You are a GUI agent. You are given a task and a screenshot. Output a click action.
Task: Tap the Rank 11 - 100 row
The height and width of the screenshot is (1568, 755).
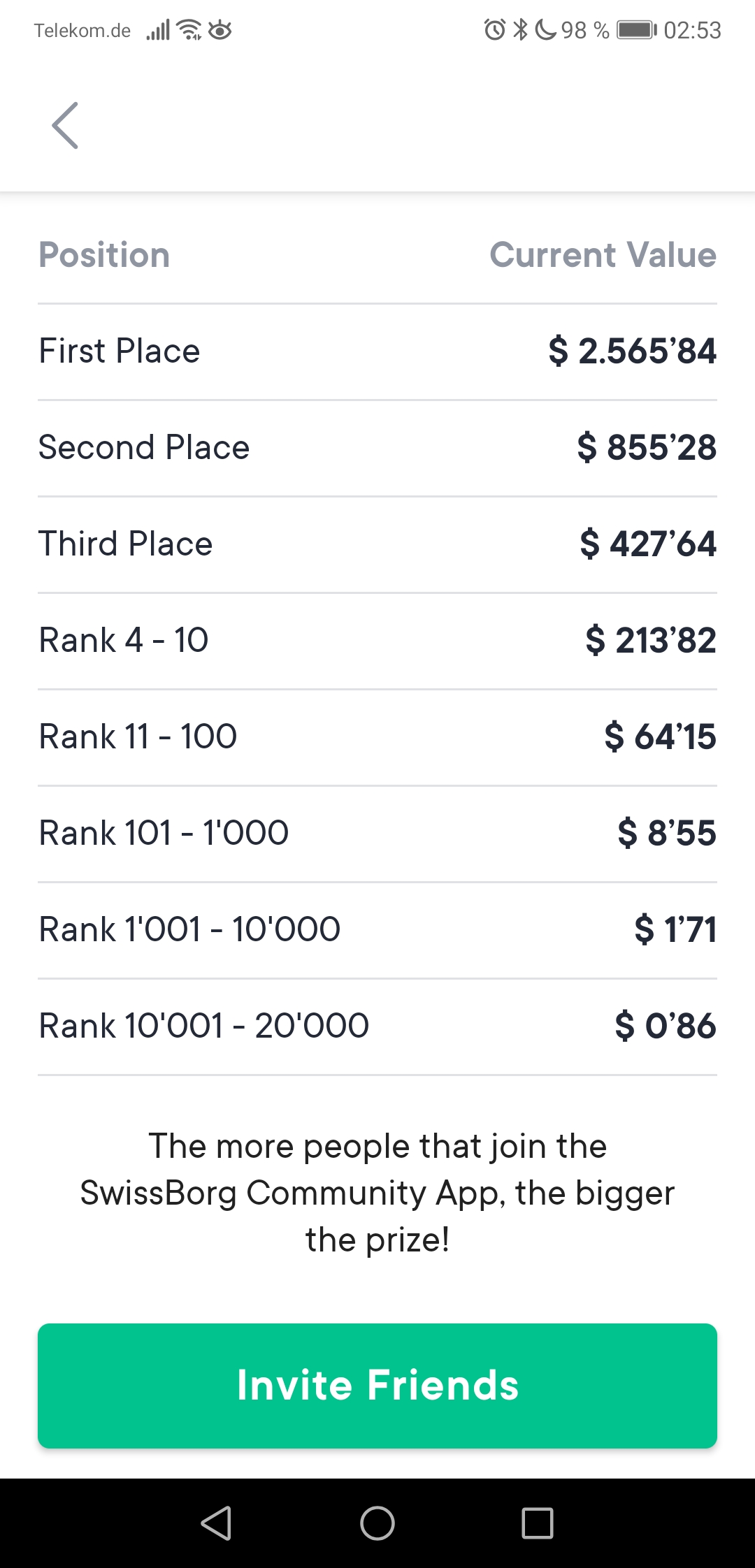pos(377,737)
